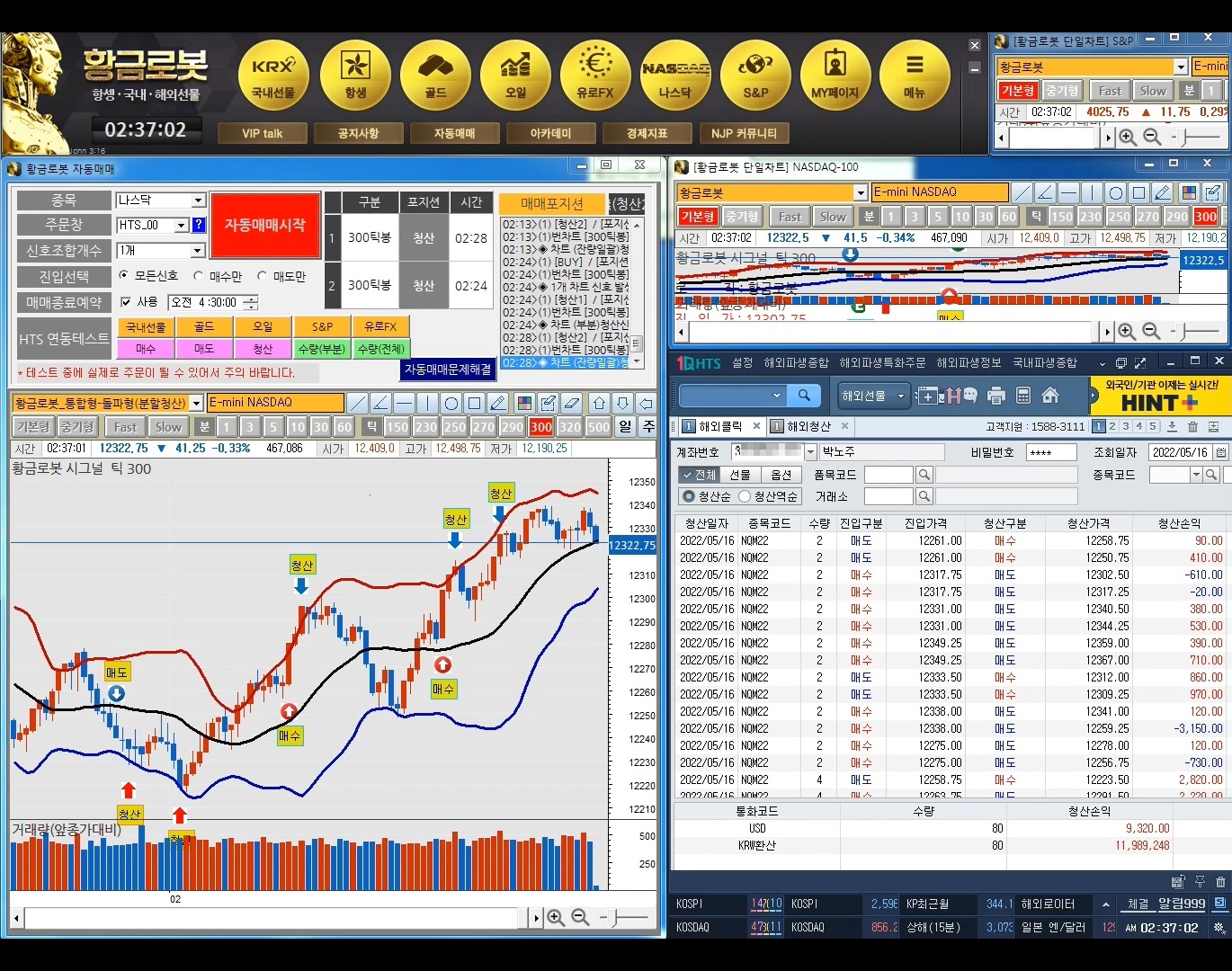Open calendar picker next to 조회일자 date
This screenshot has height=971, width=1232.
click(x=1221, y=452)
